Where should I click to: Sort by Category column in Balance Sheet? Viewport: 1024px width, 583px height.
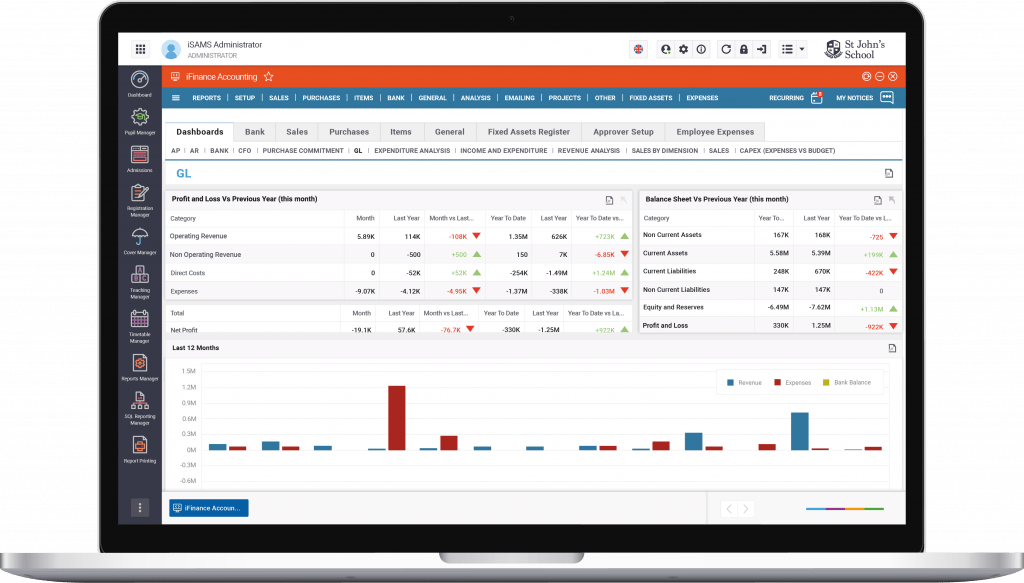pos(656,218)
